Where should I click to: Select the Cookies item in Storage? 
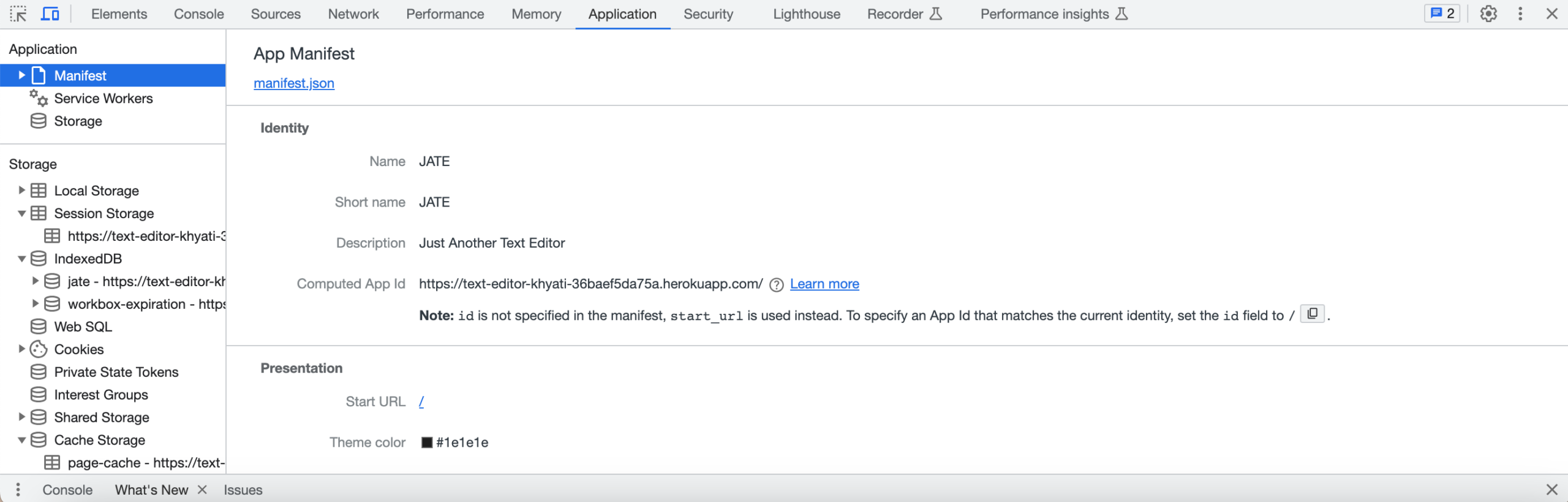pos(78,349)
